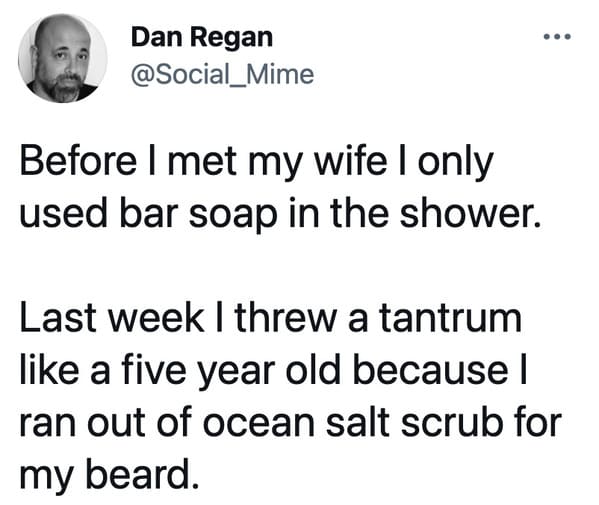Click the word "wife" in the tweet
The image size is (599, 505).
tap(350, 162)
